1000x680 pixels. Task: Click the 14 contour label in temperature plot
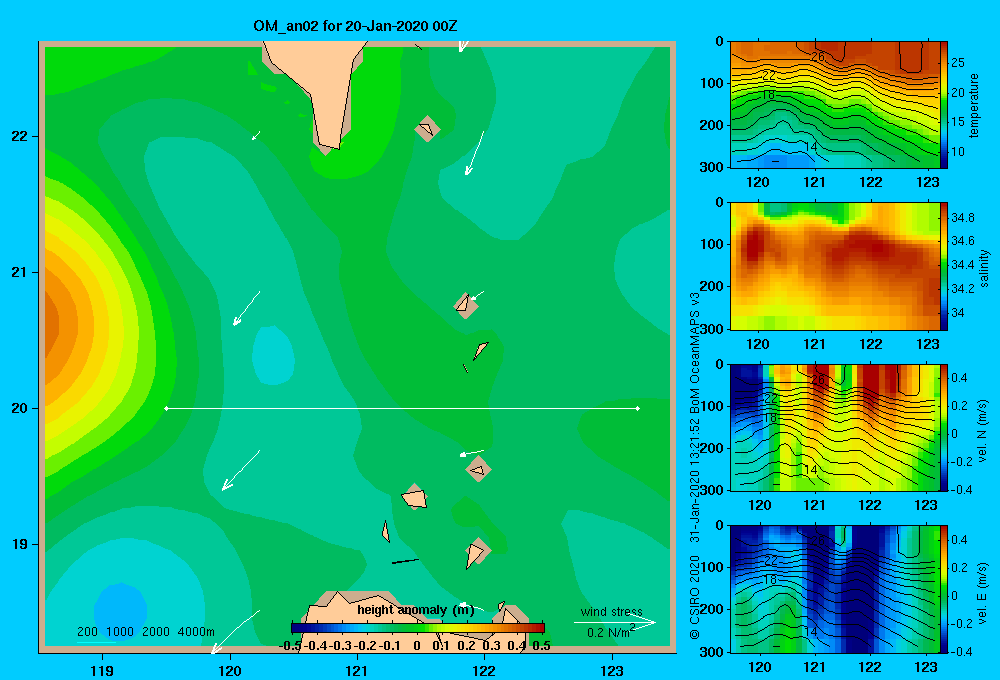coord(811,147)
